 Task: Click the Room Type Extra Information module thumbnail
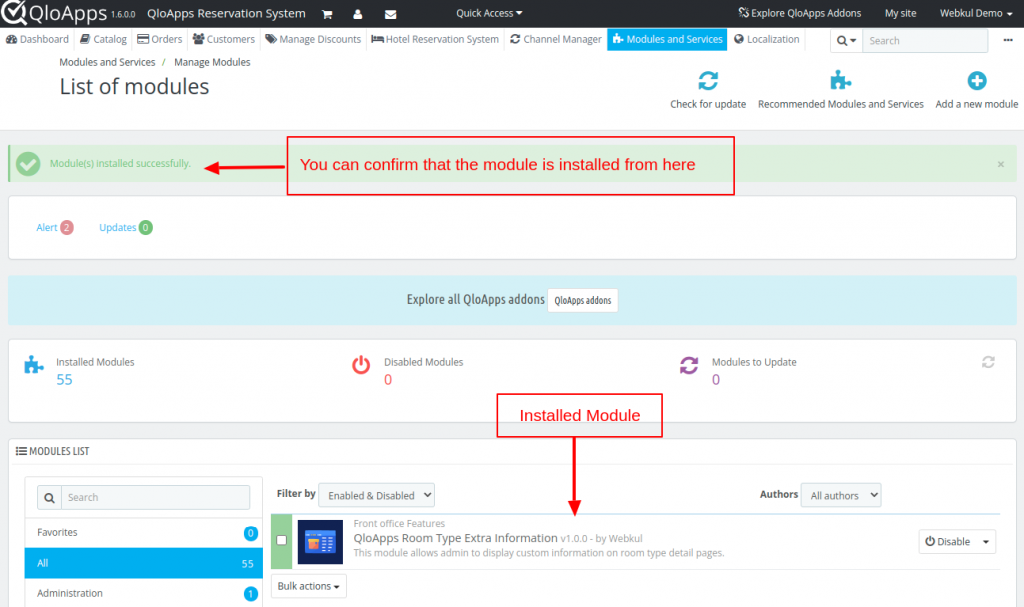click(x=320, y=542)
